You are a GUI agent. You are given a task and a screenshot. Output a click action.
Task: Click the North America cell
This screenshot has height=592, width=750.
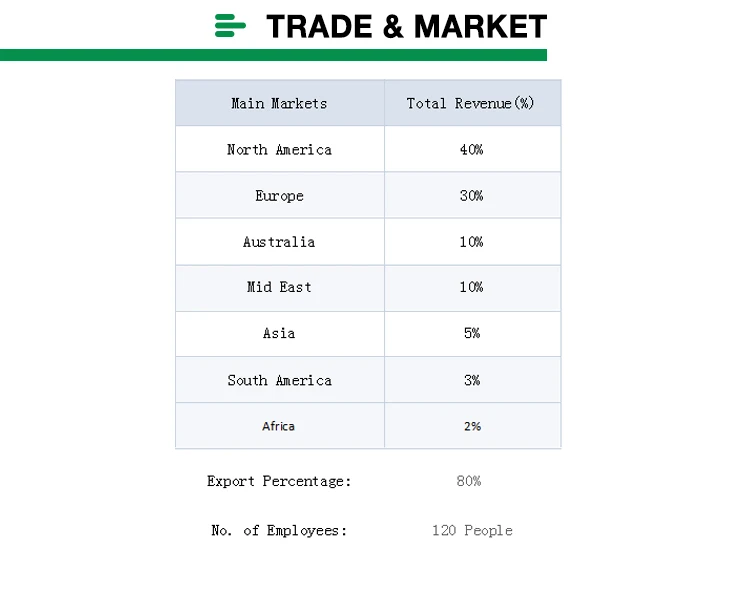click(279, 149)
